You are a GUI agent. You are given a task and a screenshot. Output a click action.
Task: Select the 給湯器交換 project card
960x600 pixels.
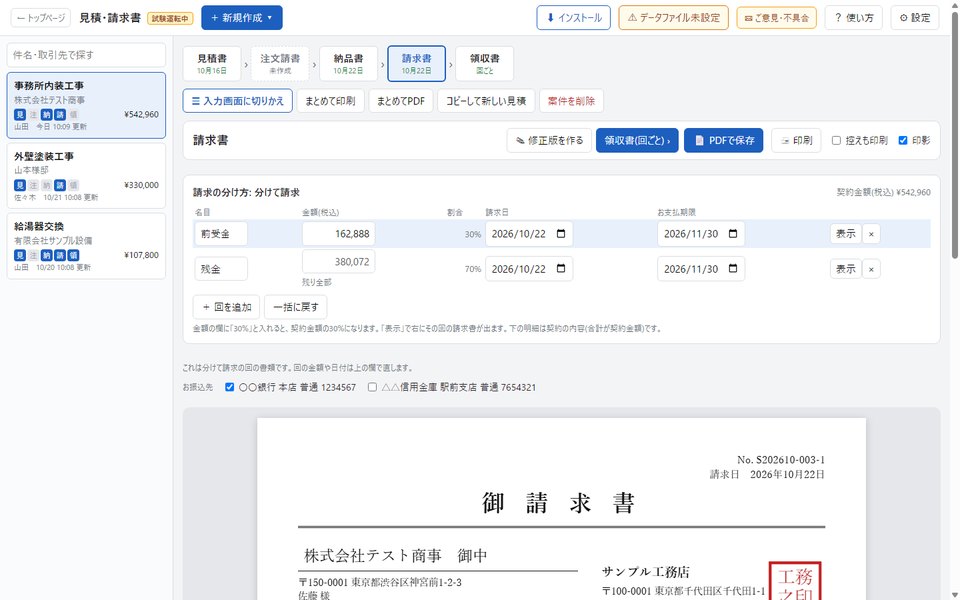click(86, 246)
